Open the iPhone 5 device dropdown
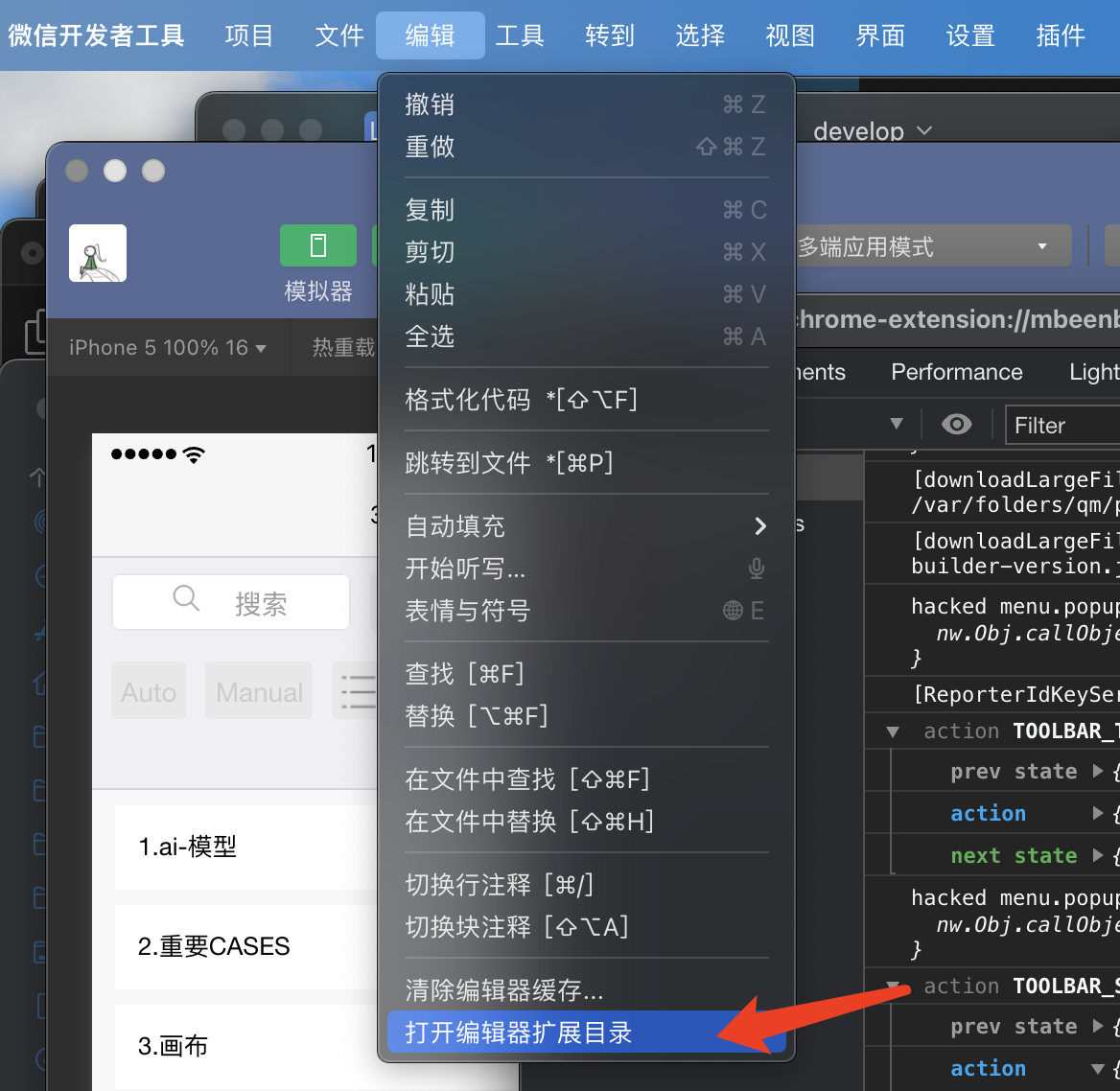The width and height of the screenshot is (1120, 1091). point(168,348)
